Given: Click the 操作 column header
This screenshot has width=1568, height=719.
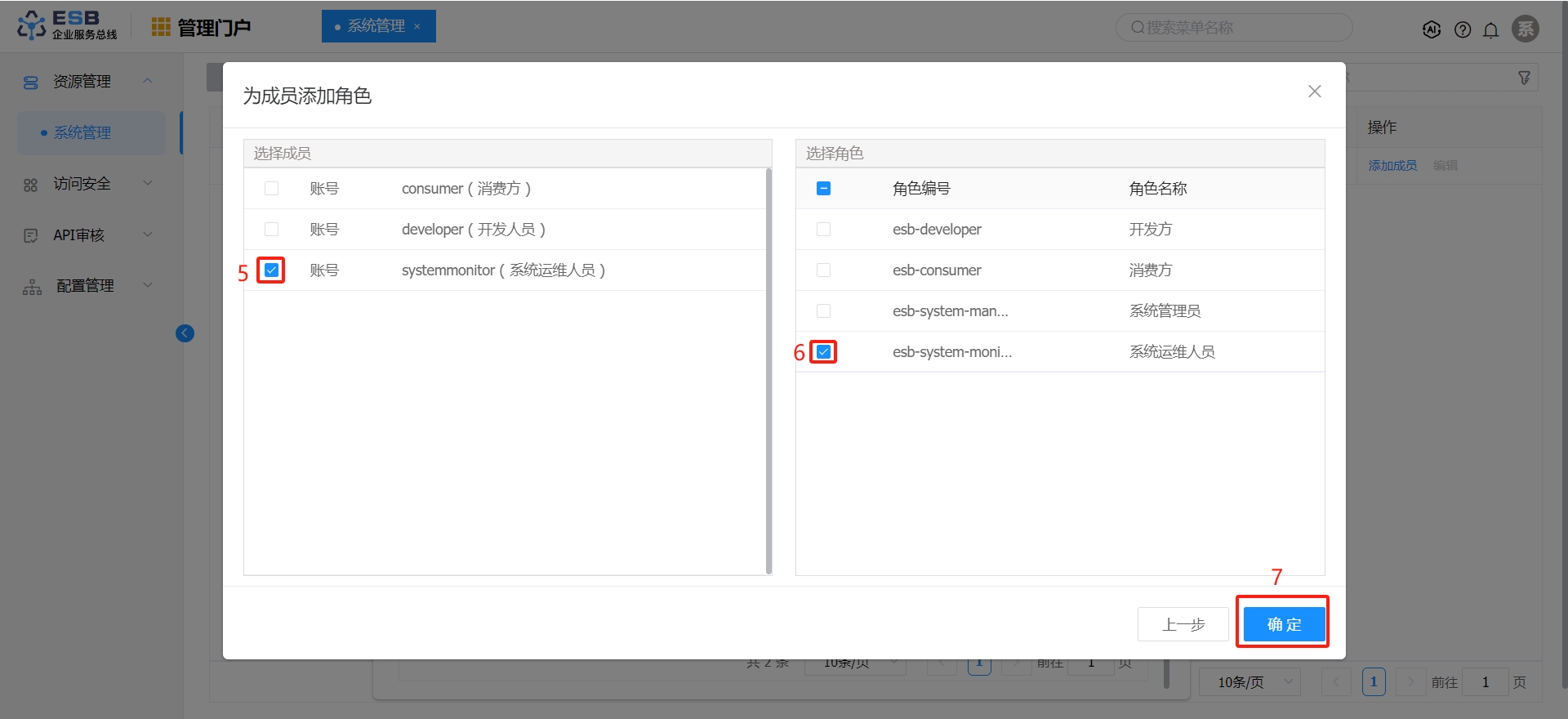Looking at the screenshot, I should point(1382,127).
